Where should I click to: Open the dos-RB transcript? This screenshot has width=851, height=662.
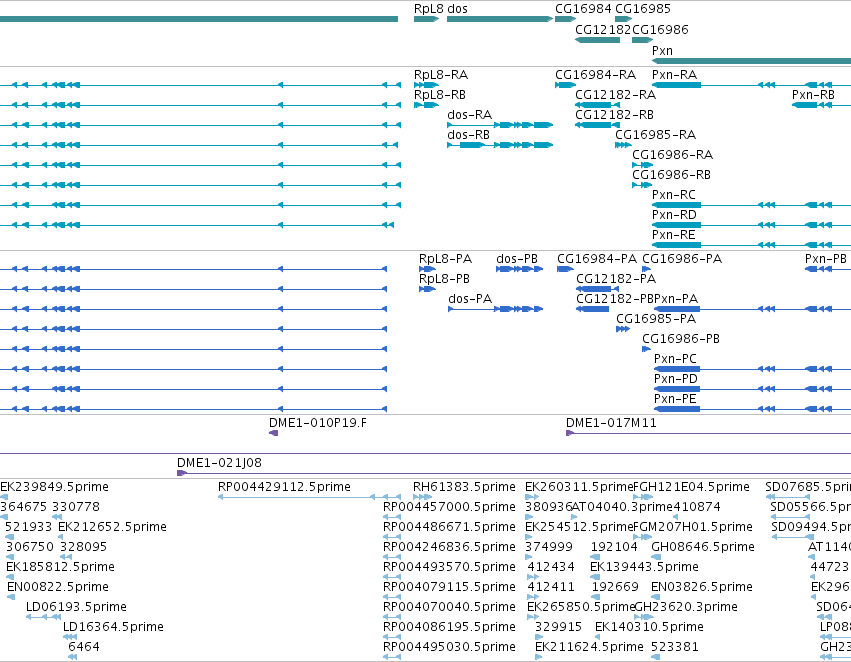click(x=468, y=135)
